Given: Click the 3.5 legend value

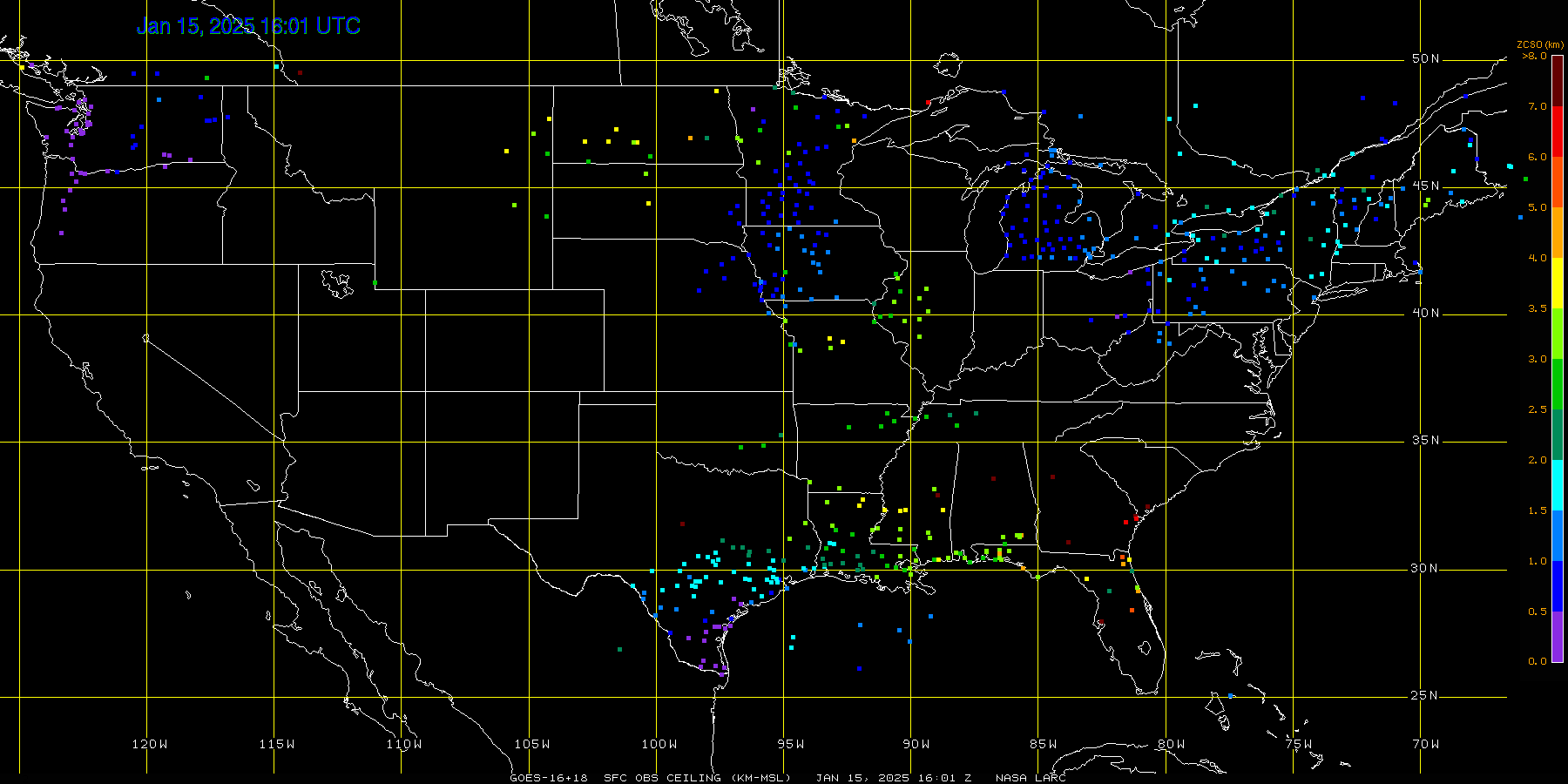Looking at the screenshot, I should tap(1538, 308).
